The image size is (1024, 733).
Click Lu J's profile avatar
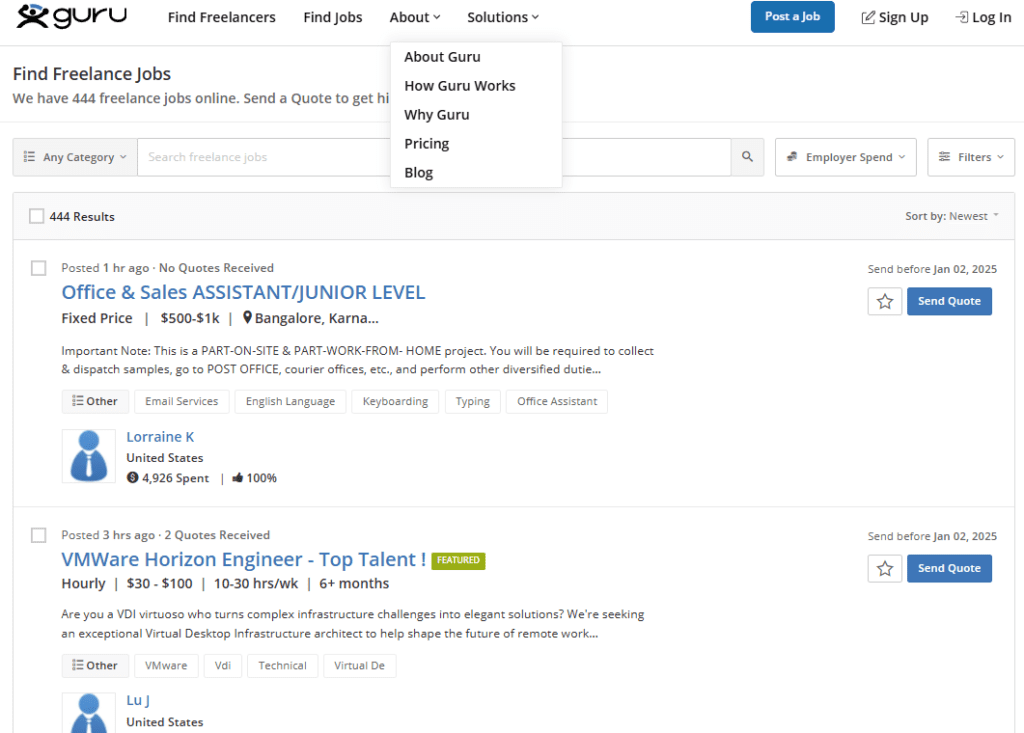pos(88,713)
